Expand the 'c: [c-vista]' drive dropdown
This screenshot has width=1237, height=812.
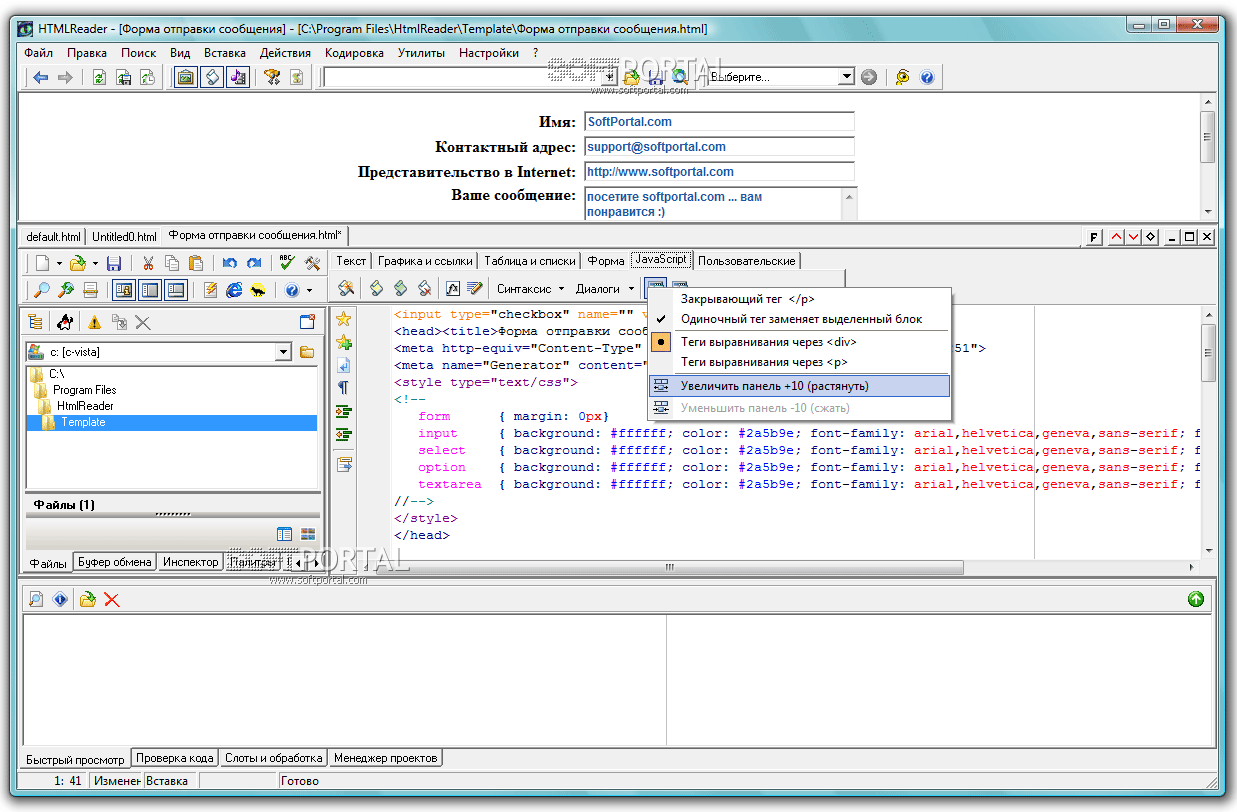click(283, 352)
